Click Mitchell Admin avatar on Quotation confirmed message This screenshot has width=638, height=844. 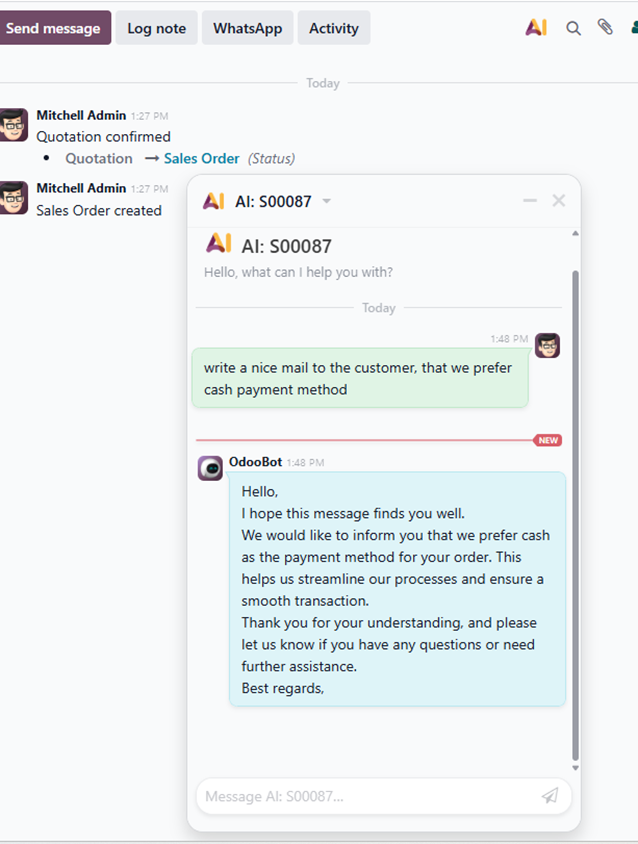[14, 125]
